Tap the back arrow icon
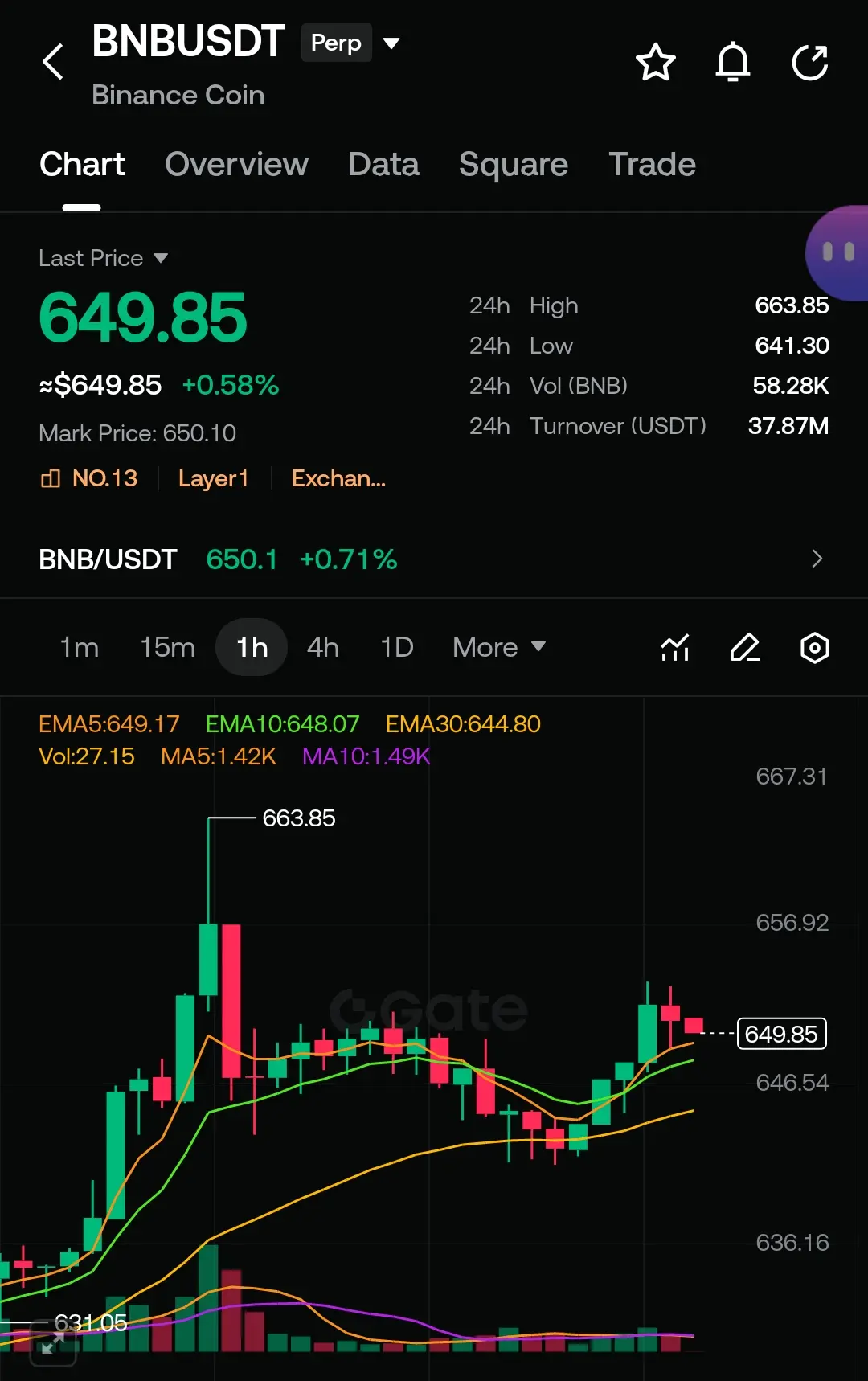 click(53, 62)
